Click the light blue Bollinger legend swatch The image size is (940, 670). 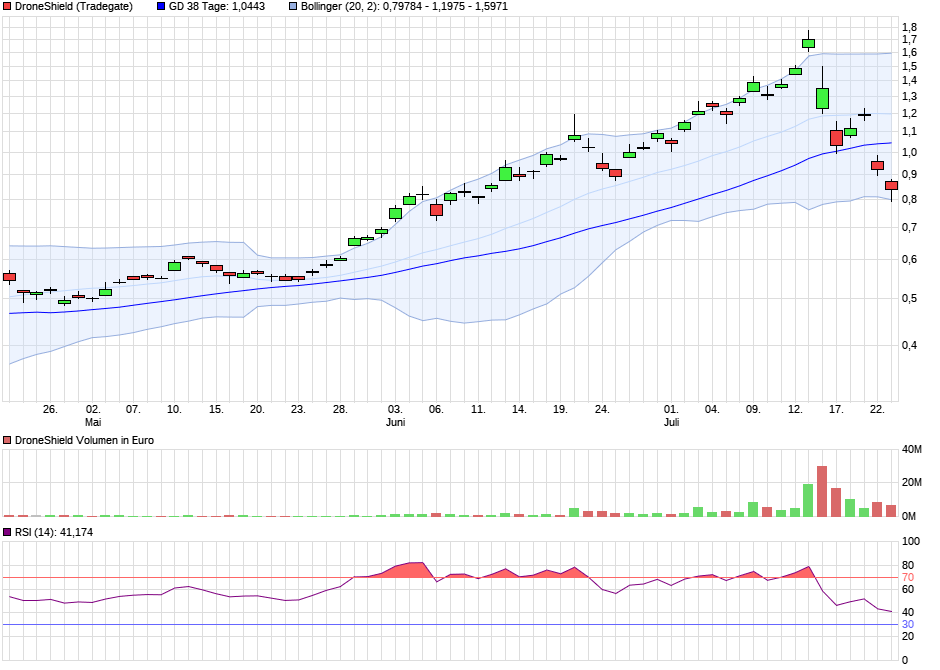tap(293, 6)
